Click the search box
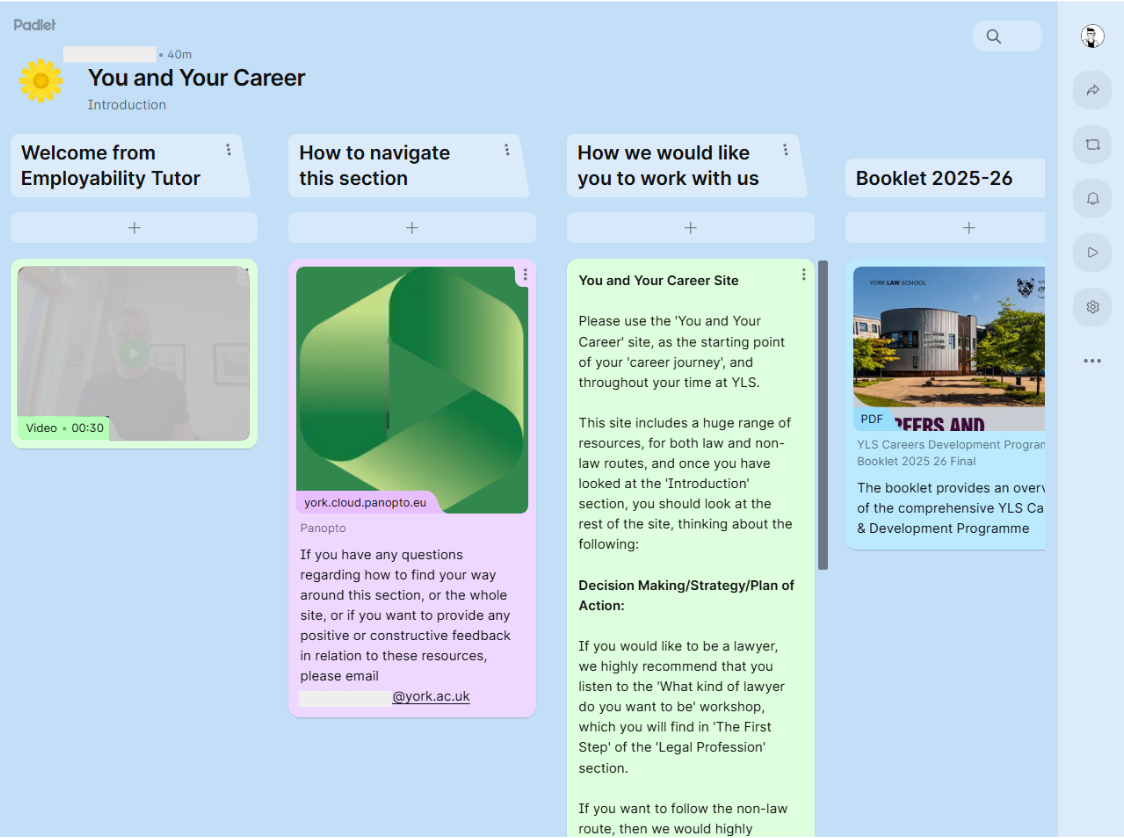1124x838 pixels. click(x=1006, y=36)
